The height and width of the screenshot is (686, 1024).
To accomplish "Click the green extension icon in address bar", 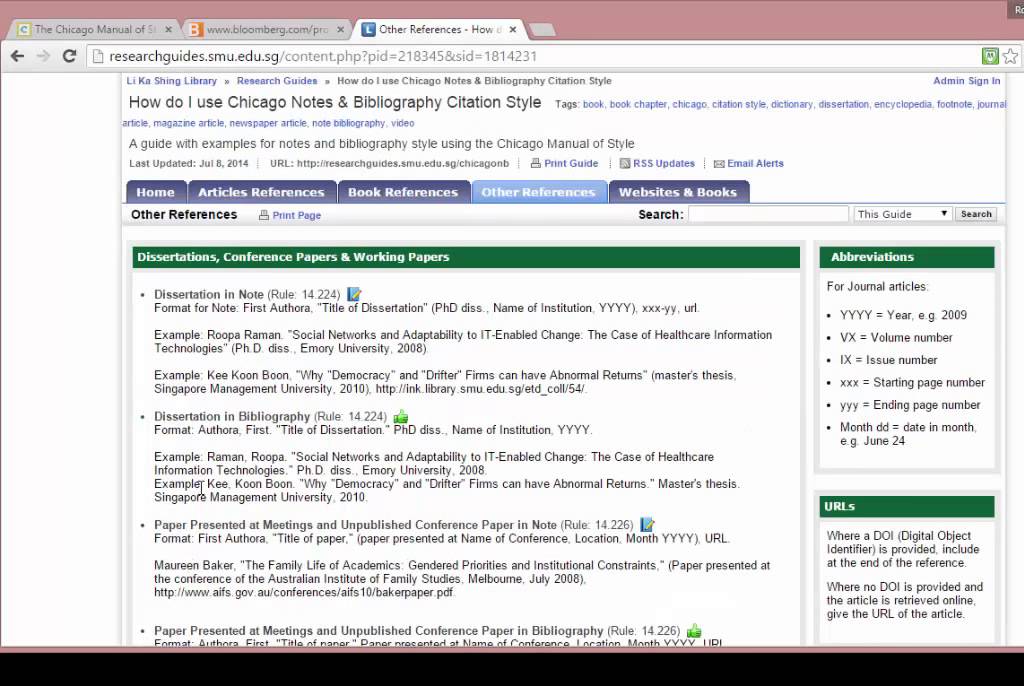I will [990, 56].
